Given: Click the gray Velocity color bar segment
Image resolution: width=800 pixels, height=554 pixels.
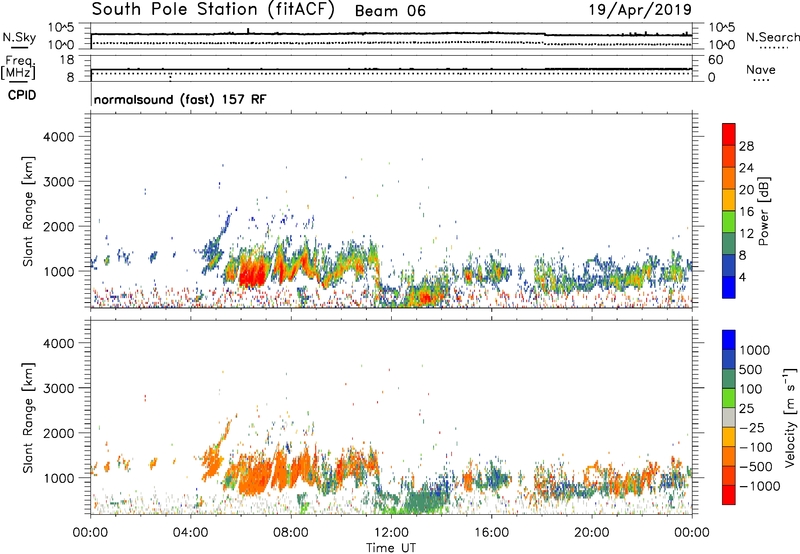Looking at the screenshot, I should click(729, 417).
